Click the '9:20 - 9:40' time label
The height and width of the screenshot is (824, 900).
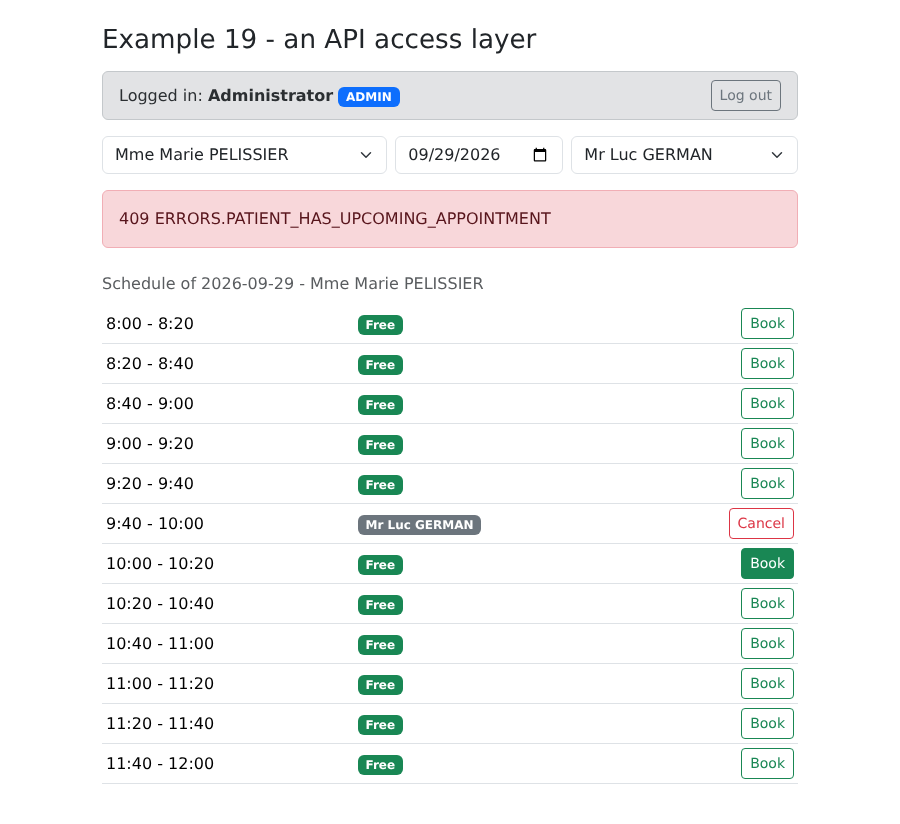[150, 484]
